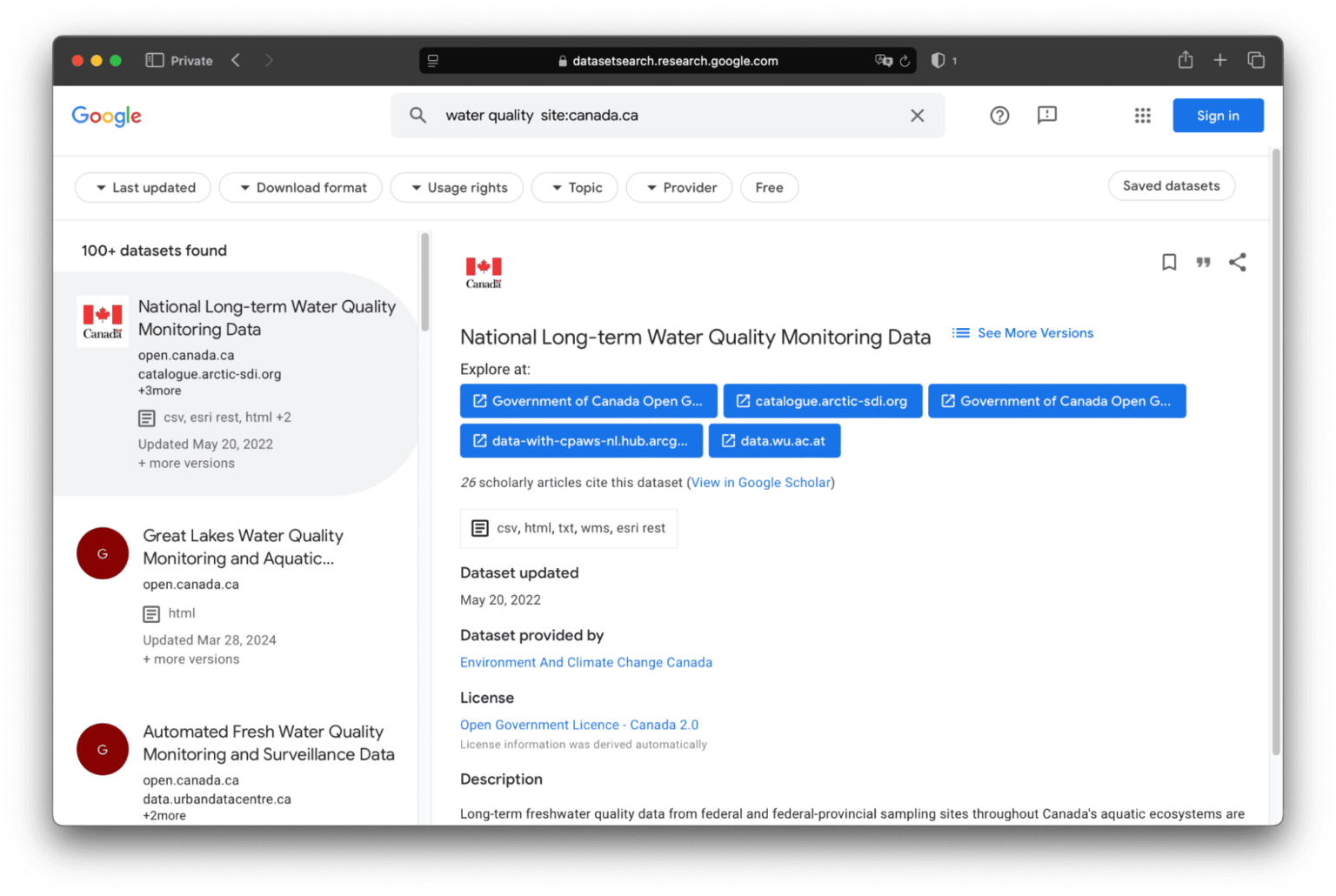
Task: Click the results list scrollbar
Action: (424, 283)
